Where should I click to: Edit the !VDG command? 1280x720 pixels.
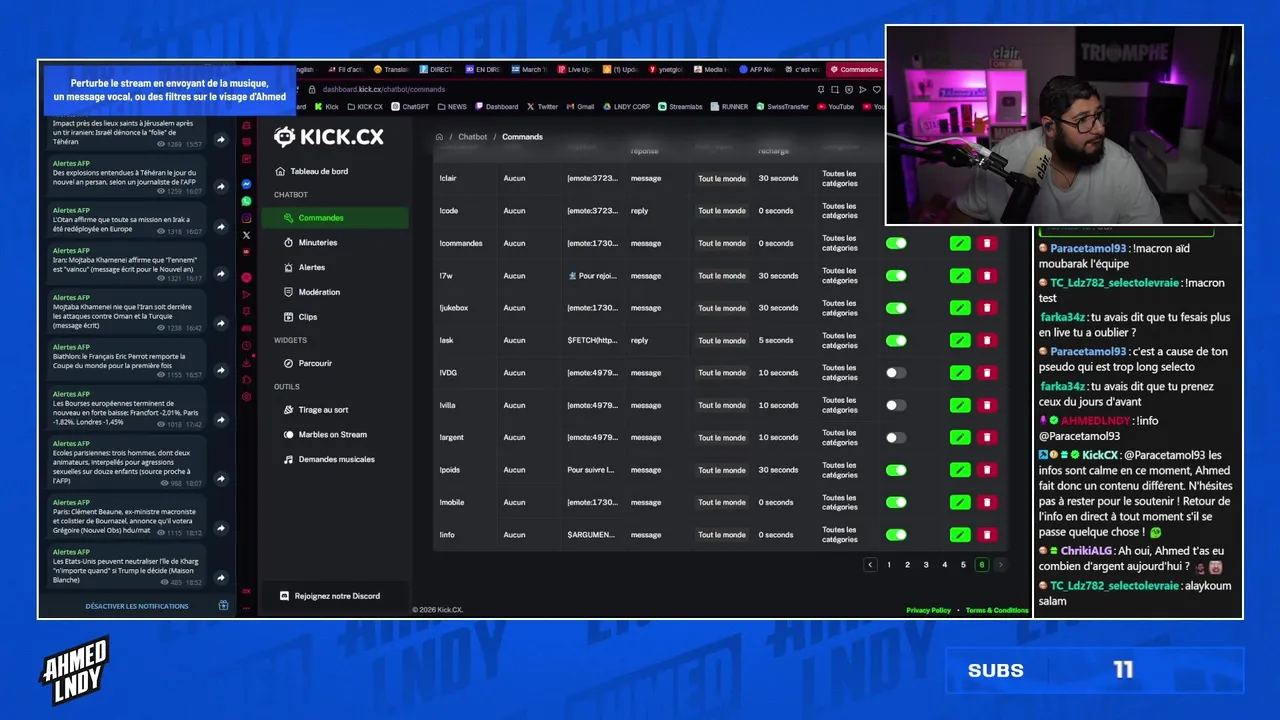click(x=960, y=373)
